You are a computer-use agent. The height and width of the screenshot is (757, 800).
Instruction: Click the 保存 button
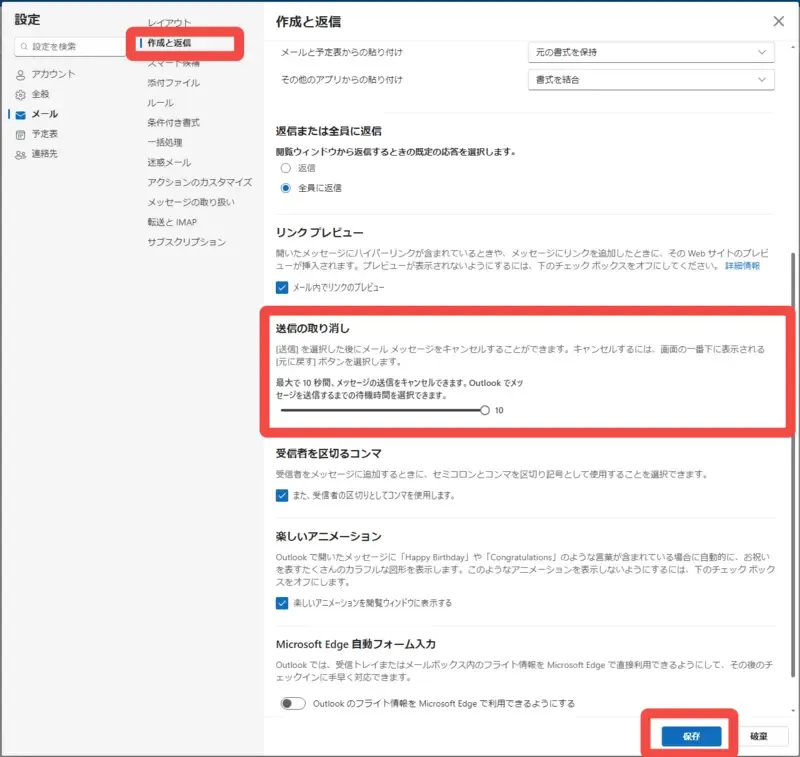coord(691,736)
